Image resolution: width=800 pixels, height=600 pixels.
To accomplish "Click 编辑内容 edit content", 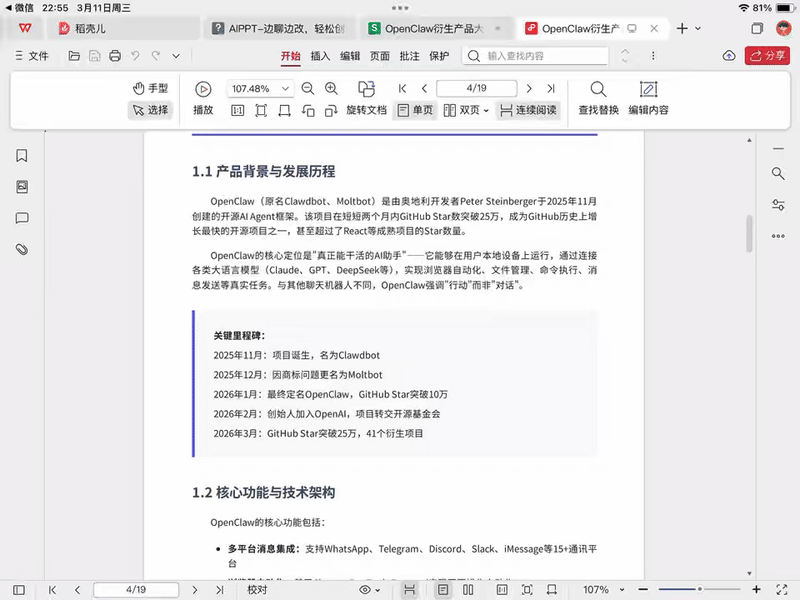I will [x=648, y=98].
